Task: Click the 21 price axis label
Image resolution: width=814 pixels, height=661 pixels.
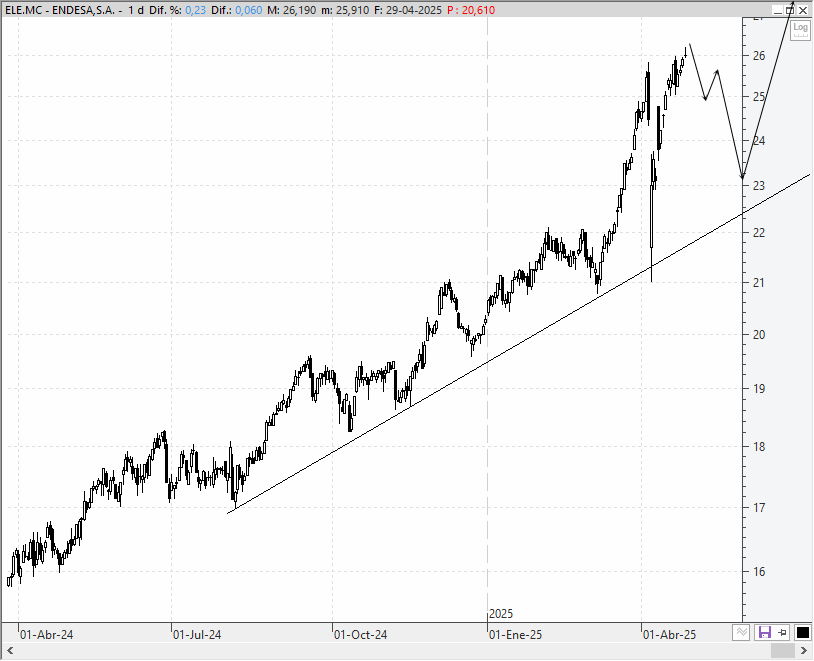Action: (759, 282)
